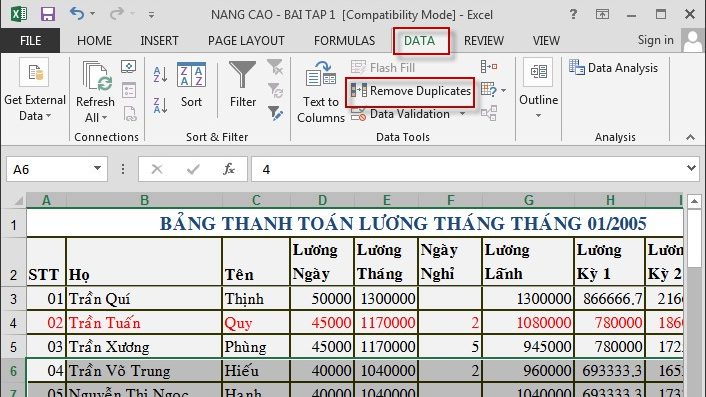Select the cell with name Quy
706x397 pixels.
click(x=256, y=323)
